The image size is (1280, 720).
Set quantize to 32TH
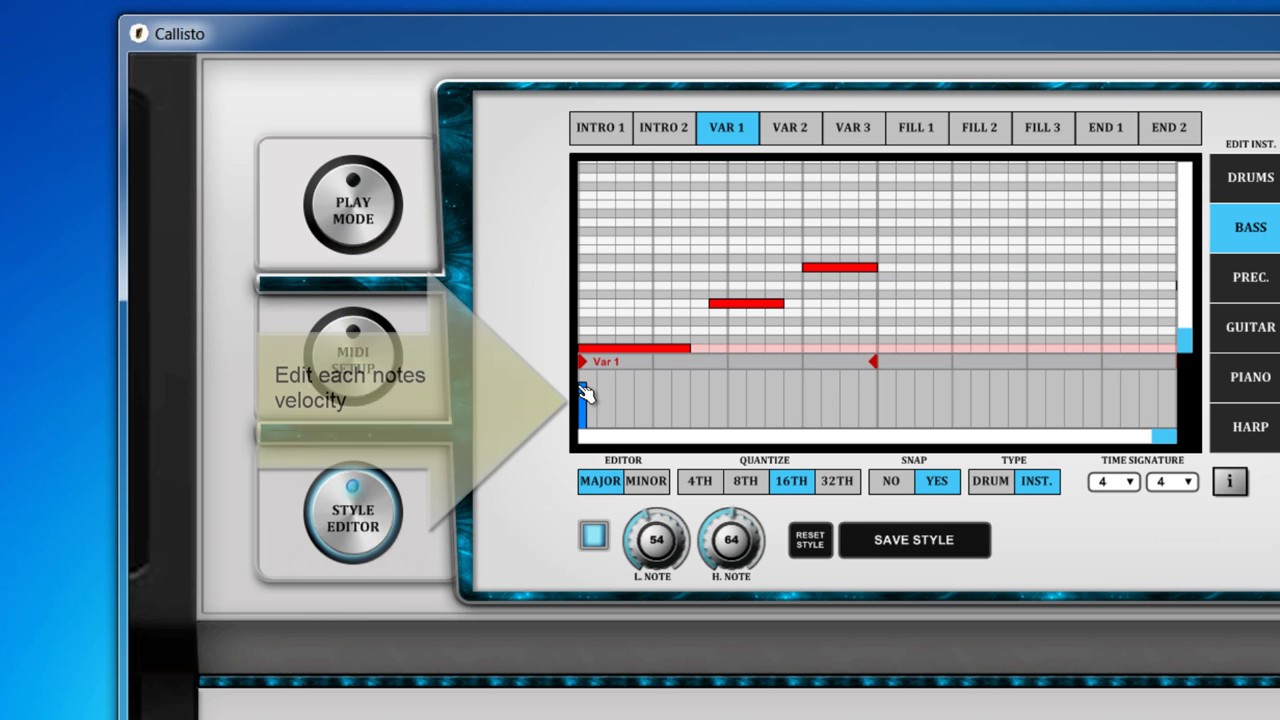click(x=837, y=481)
